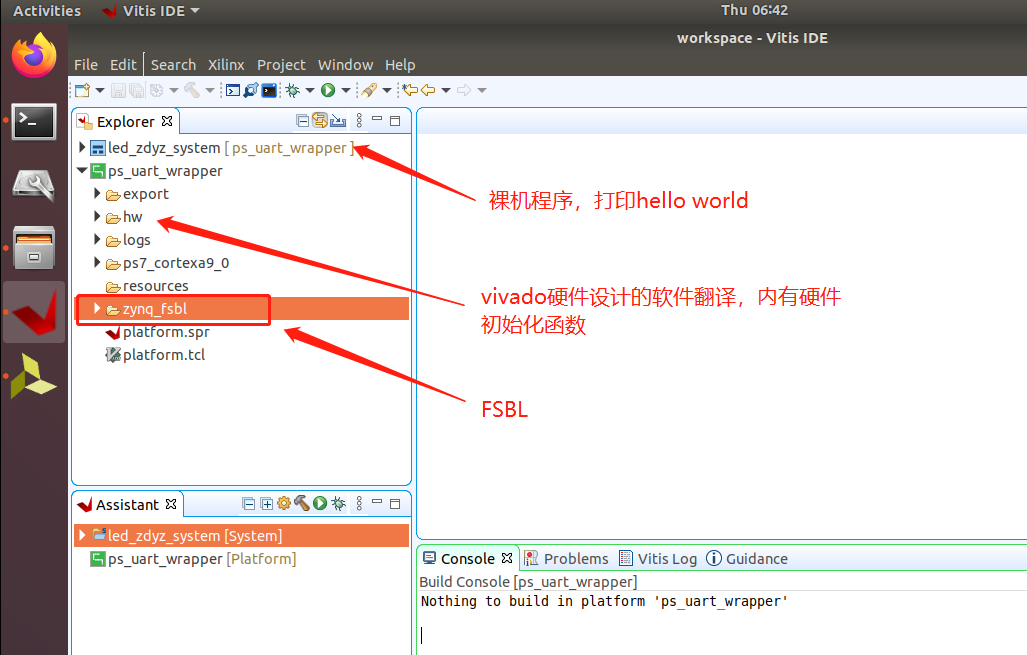Image resolution: width=1027 pixels, height=655 pixels.
Task: Collapse All nodes in the Explorer panel
Action: pos(303,120)
